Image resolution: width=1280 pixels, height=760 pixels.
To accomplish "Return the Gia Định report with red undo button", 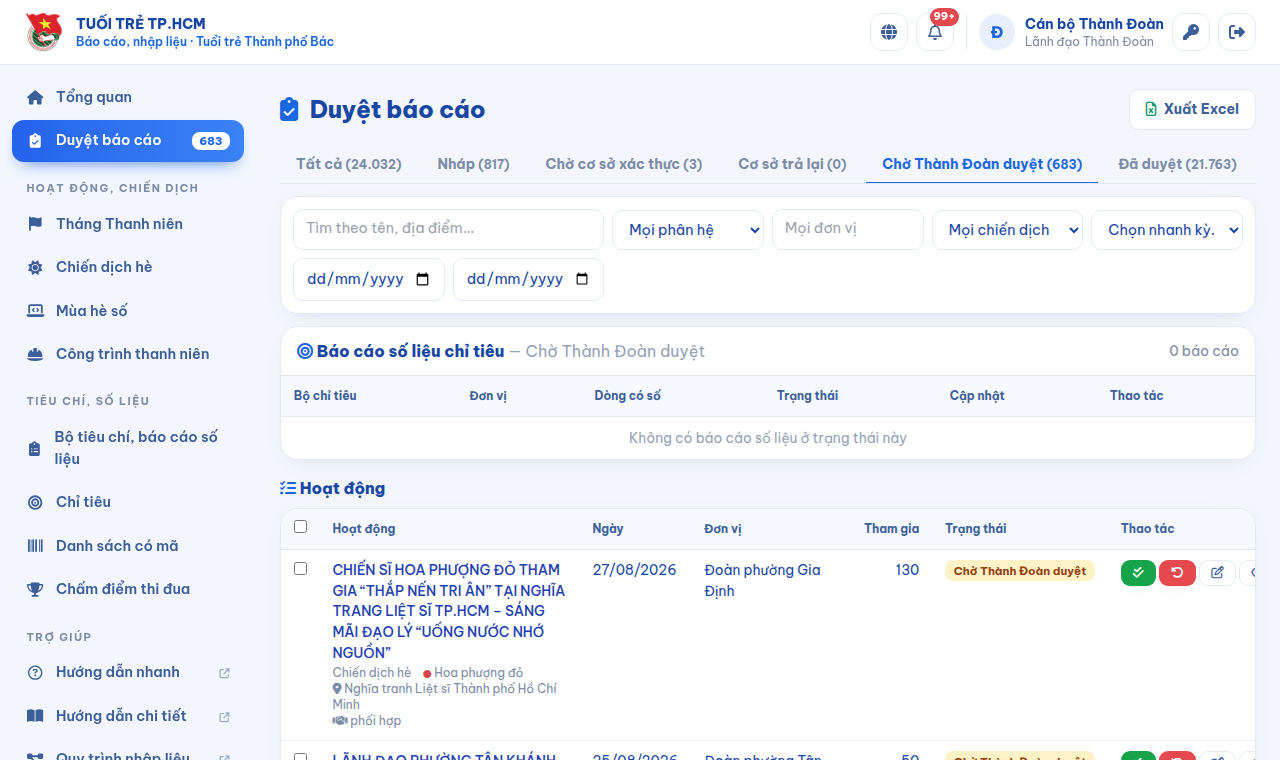I will 1177,573.
